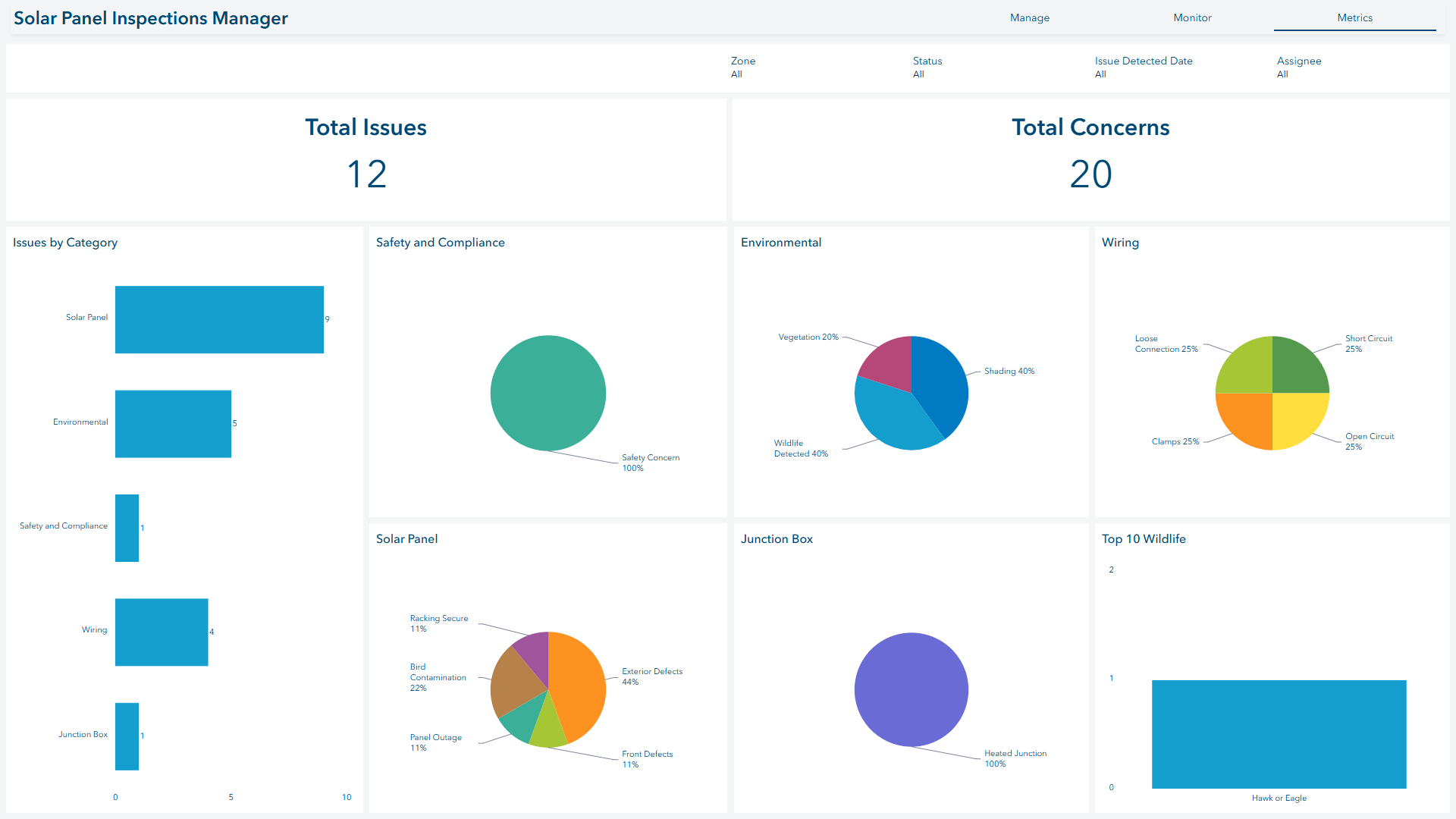
Task: Click the Safety Concern 100% label
Action: [x=651, y=463]
